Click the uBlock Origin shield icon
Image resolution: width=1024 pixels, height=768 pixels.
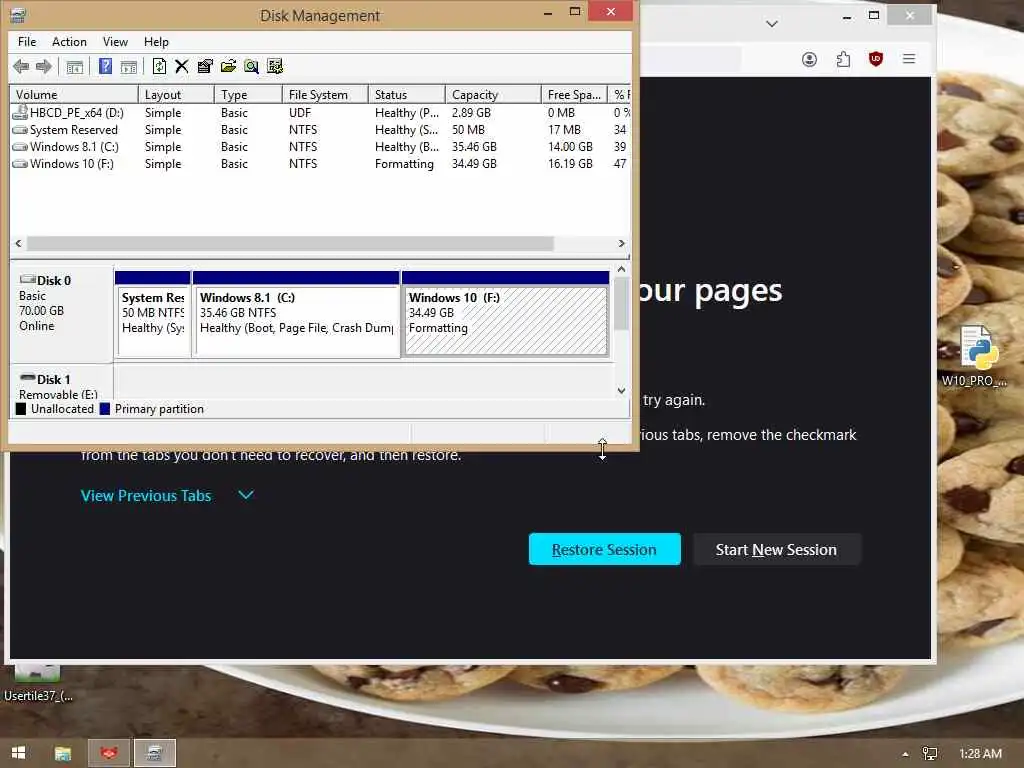click(876, 59)
